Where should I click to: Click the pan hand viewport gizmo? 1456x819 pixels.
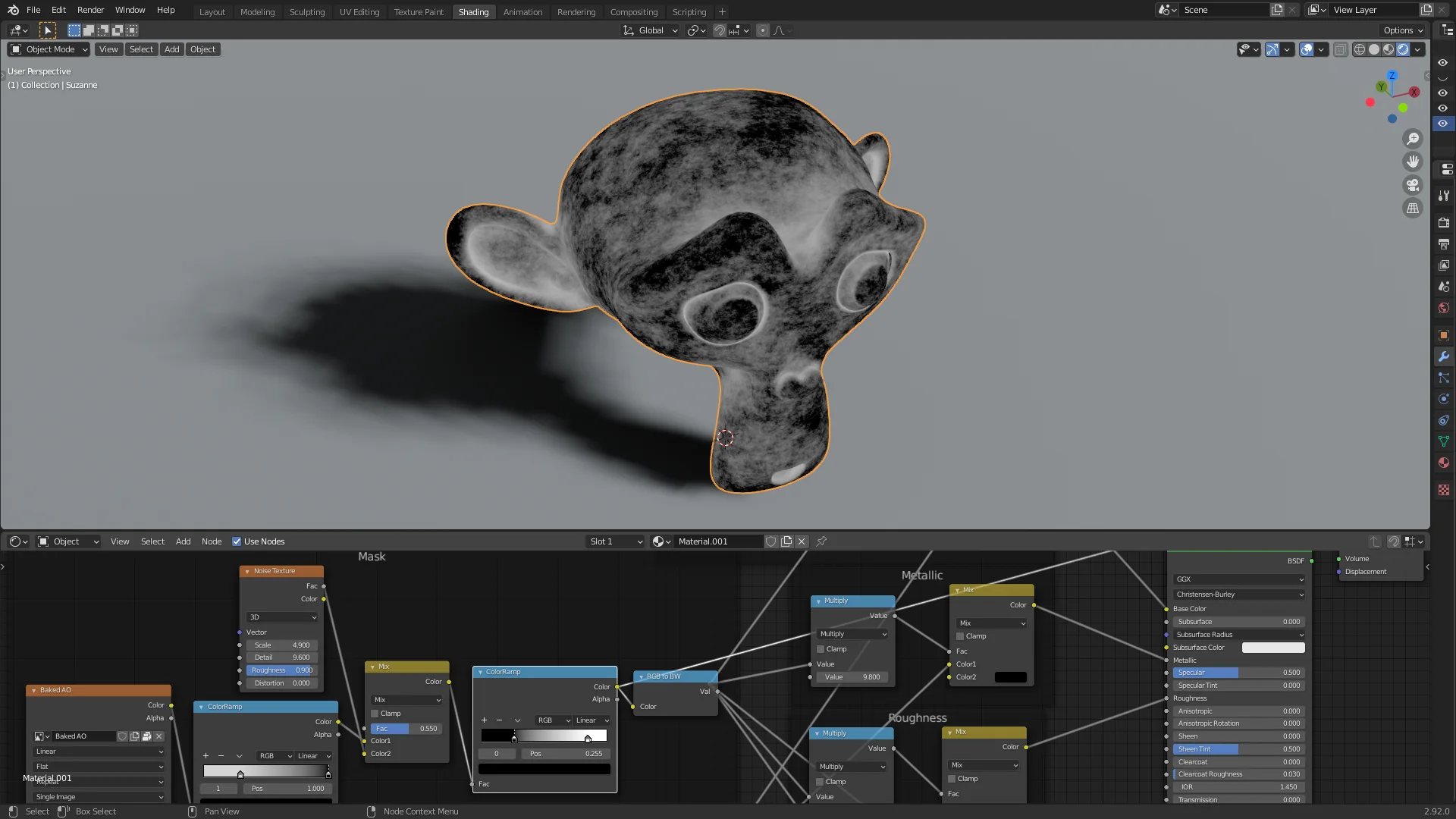pos(1412,162)
